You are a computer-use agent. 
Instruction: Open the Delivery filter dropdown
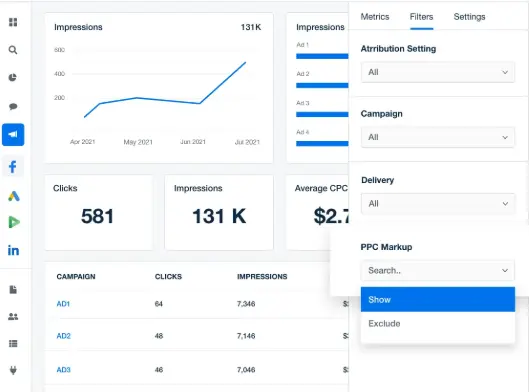point(438,204)
